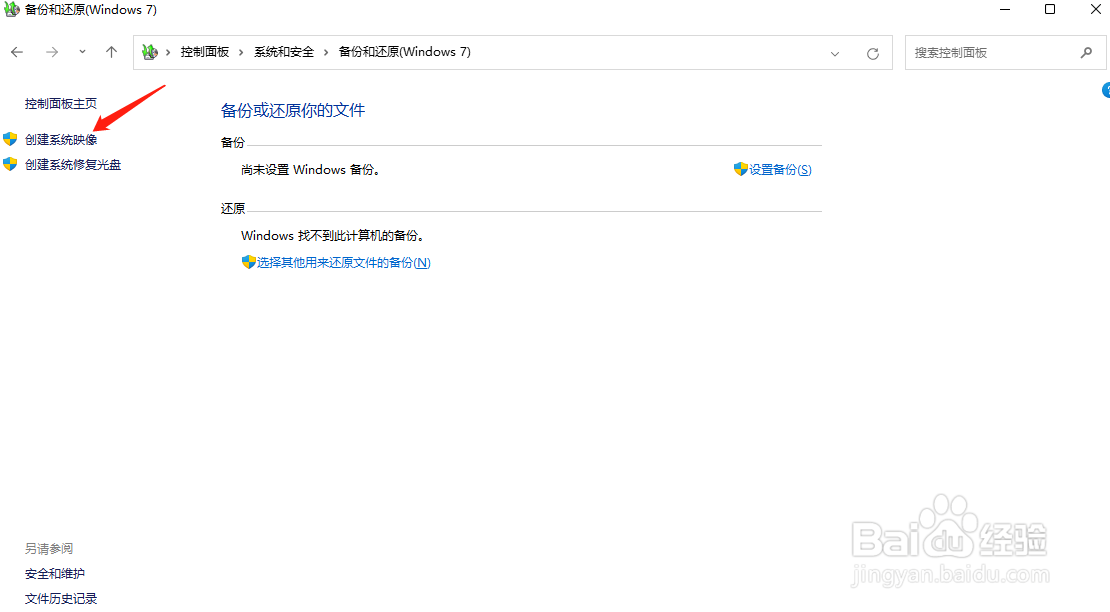The width and height of the screenshot is (1110, 612).
Task: Open 创建系统映像 link
Action: click(61, 140)
